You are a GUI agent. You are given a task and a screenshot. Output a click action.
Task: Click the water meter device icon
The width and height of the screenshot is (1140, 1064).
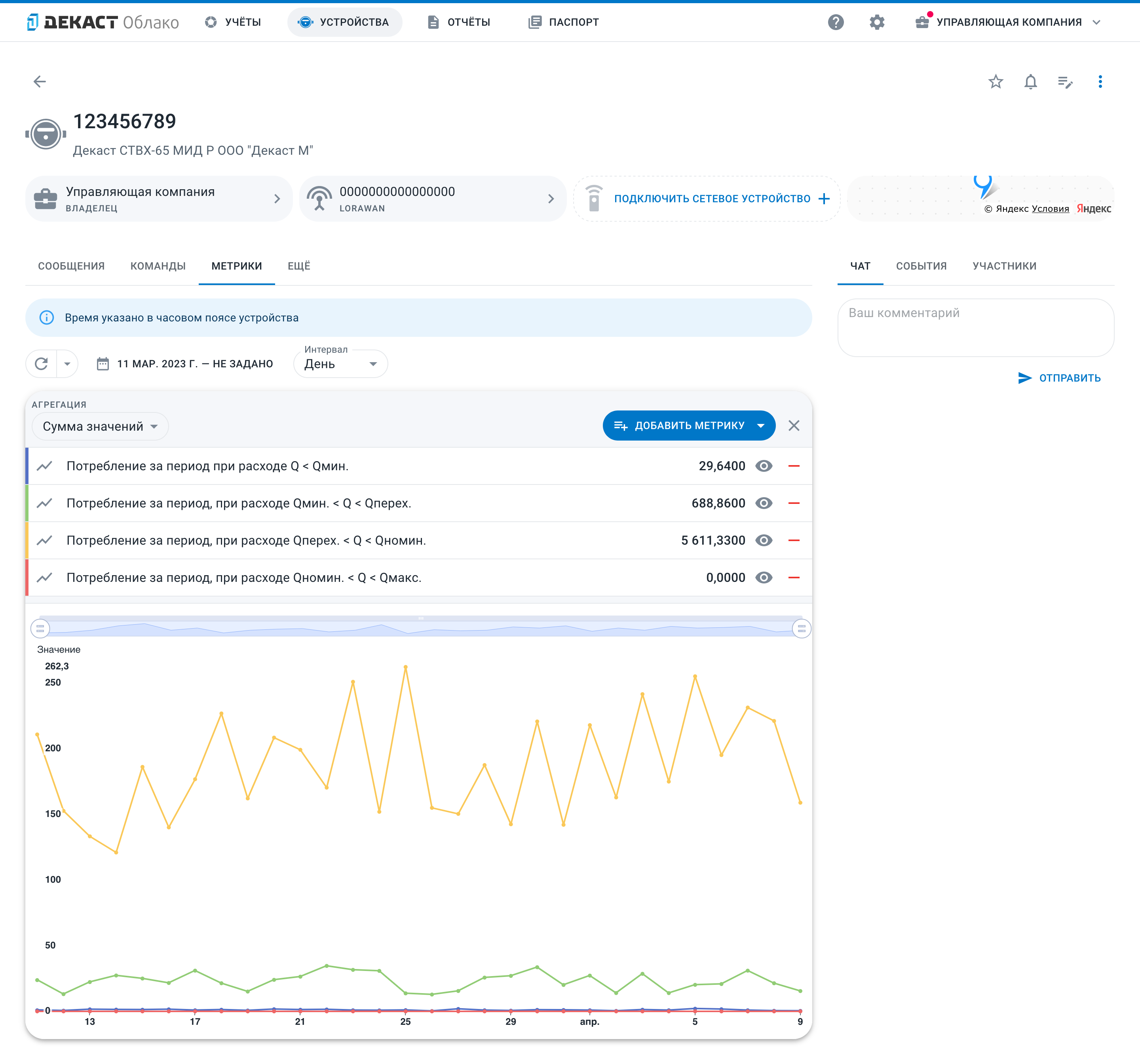[45, 134]
